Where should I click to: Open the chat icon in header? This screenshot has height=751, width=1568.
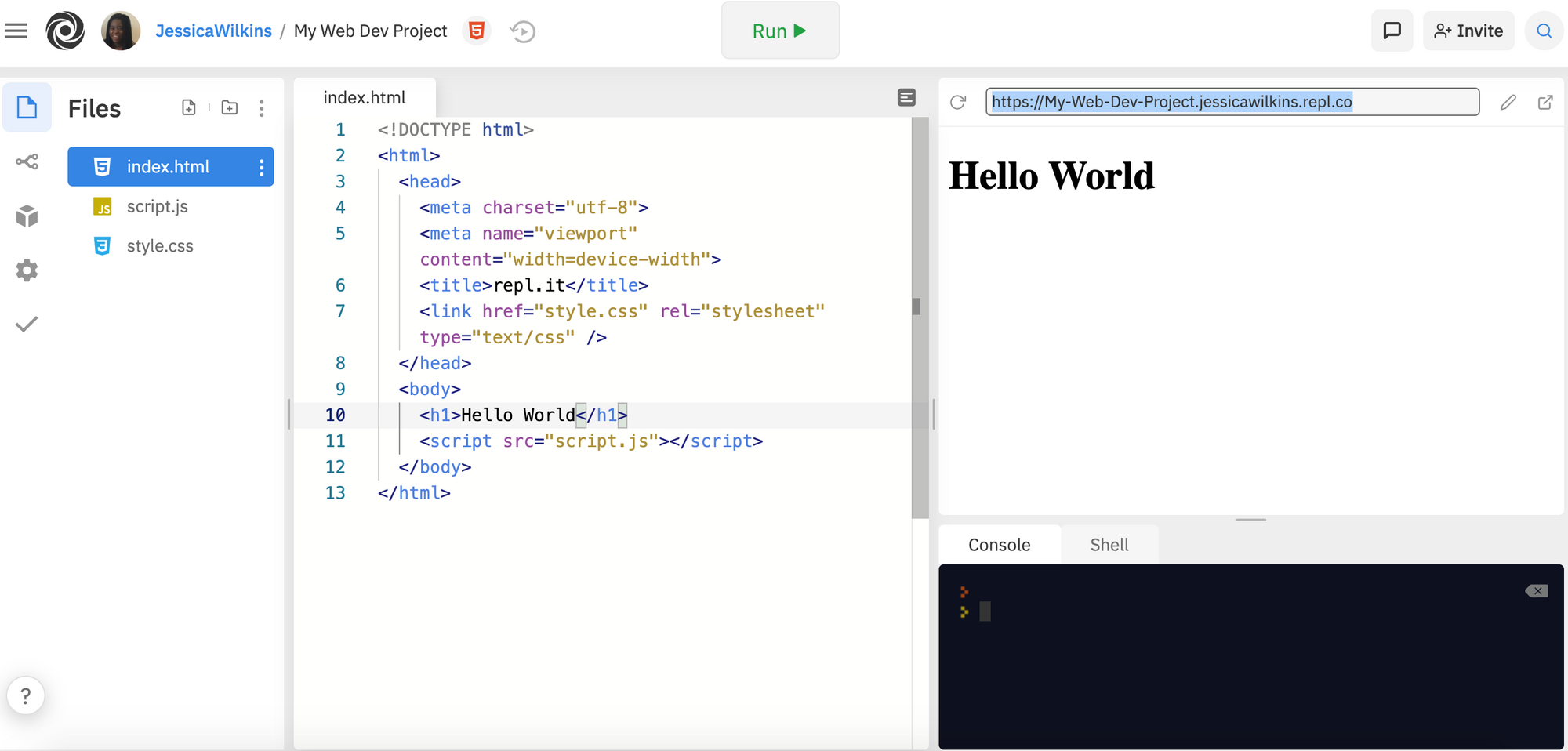pos(1392,31)
